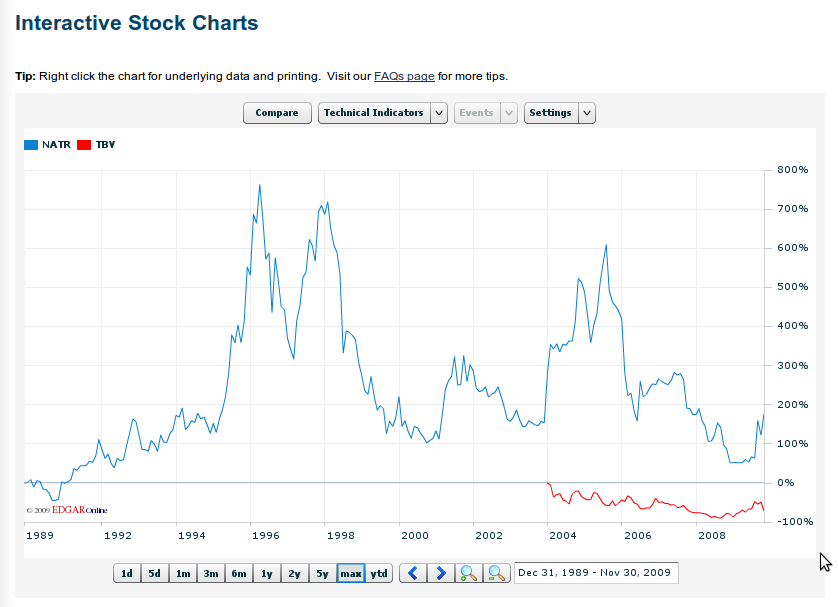Click the 800% axis label

point(793,170)
